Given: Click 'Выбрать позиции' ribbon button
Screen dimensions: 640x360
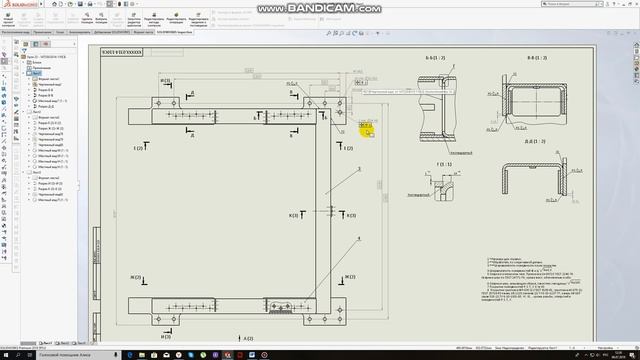Looking at the screenshot, I should point(101,19).
